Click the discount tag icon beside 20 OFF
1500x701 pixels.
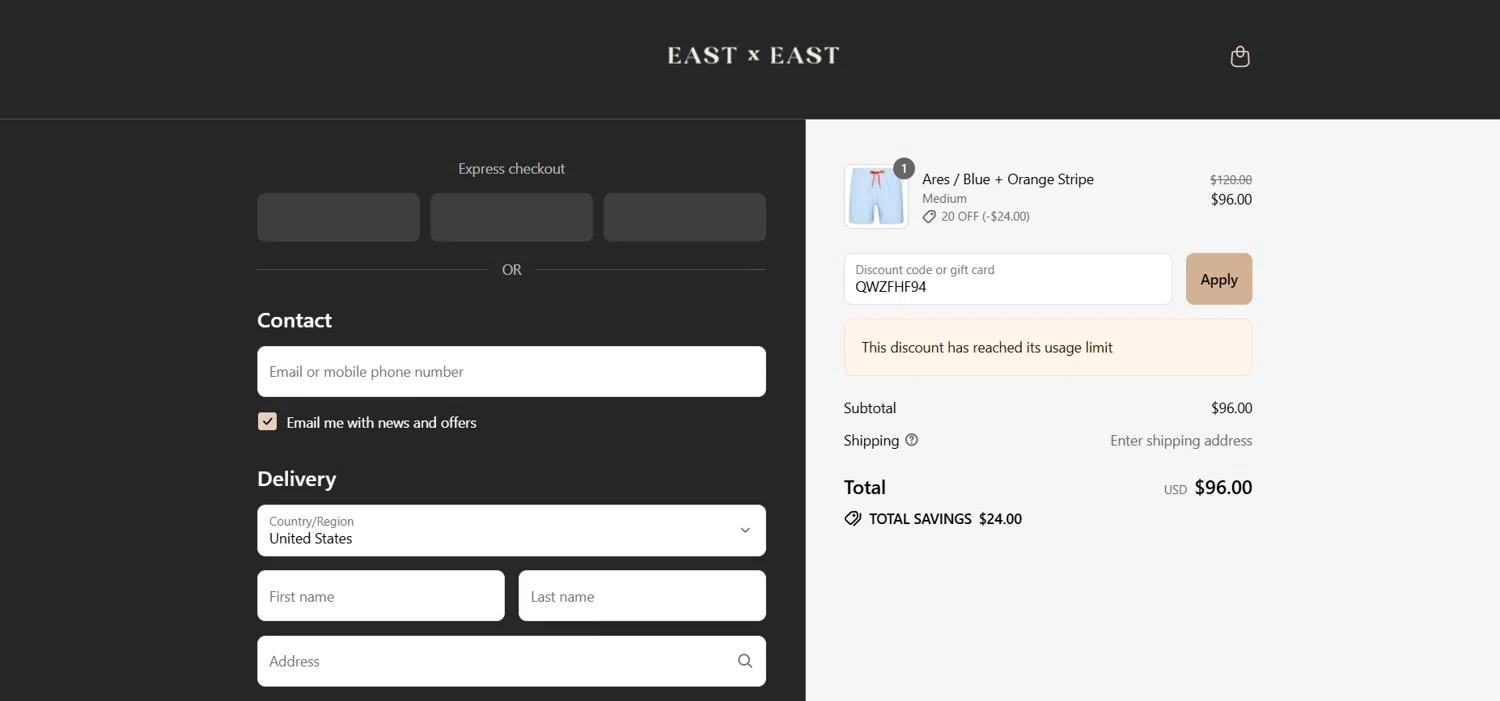[929, 216]
